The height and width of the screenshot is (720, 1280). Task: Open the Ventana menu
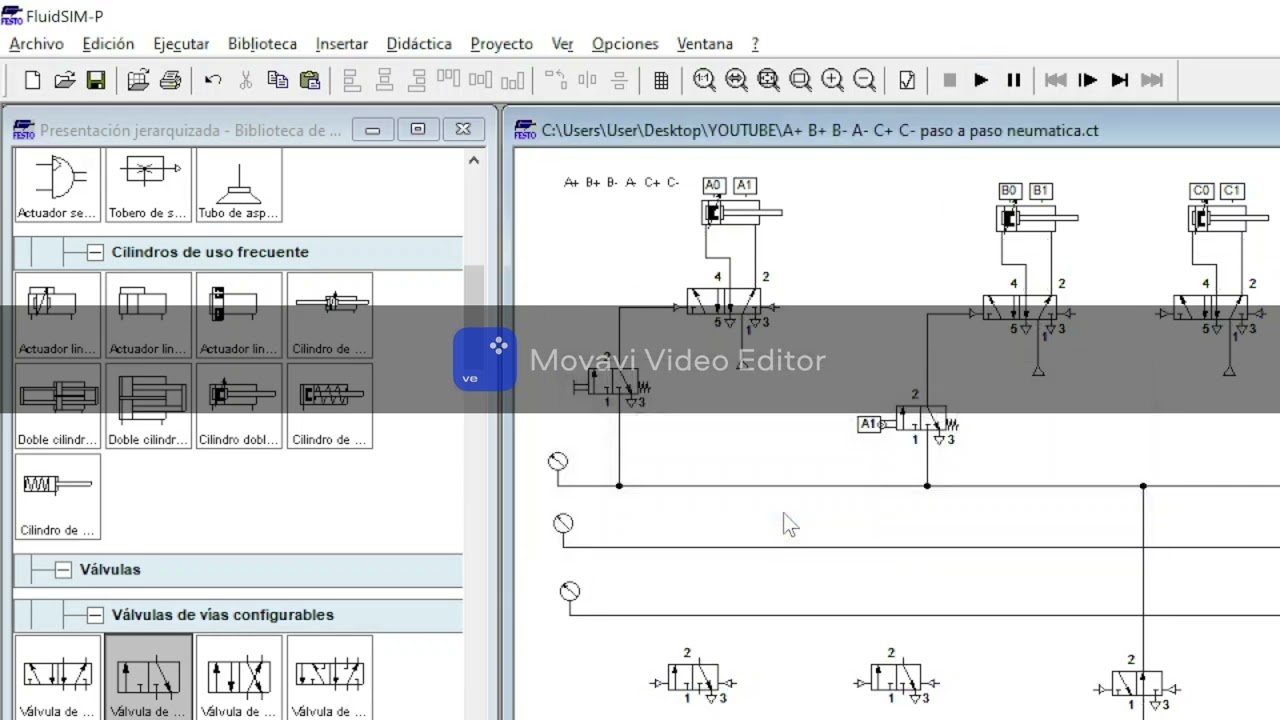[705, 44]
